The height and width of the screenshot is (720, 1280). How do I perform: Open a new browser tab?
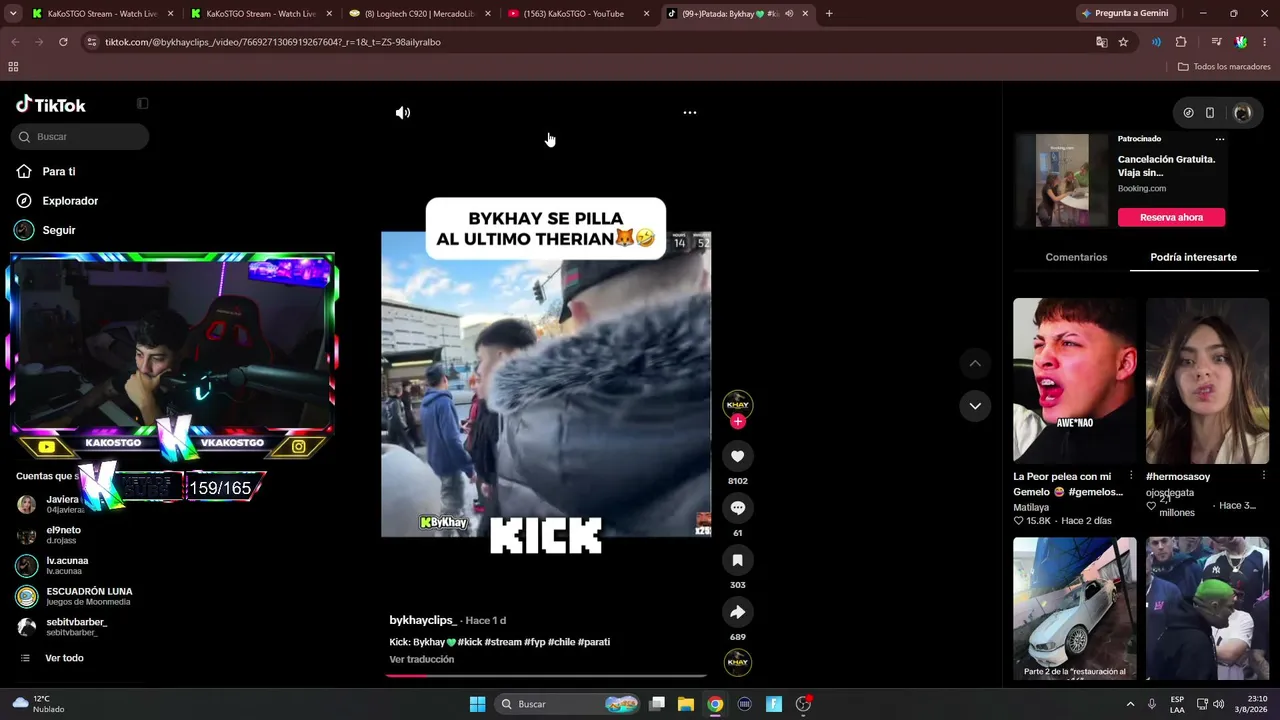tap(829, 14)
